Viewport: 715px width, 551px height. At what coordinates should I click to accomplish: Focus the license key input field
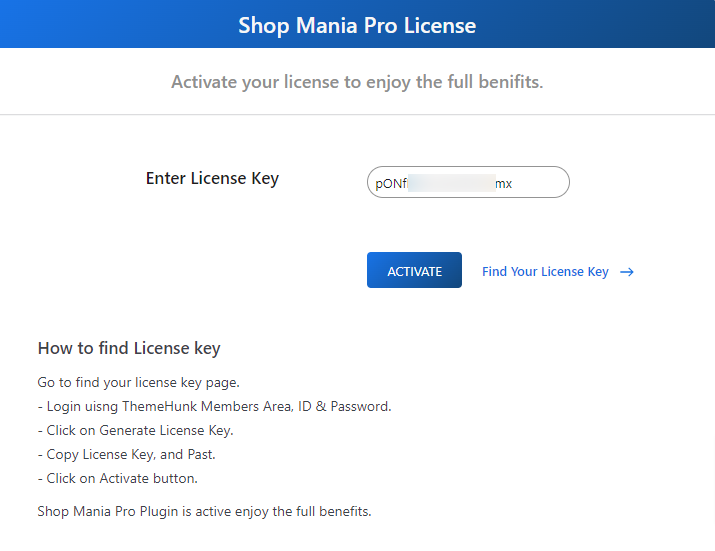[468, 183]
